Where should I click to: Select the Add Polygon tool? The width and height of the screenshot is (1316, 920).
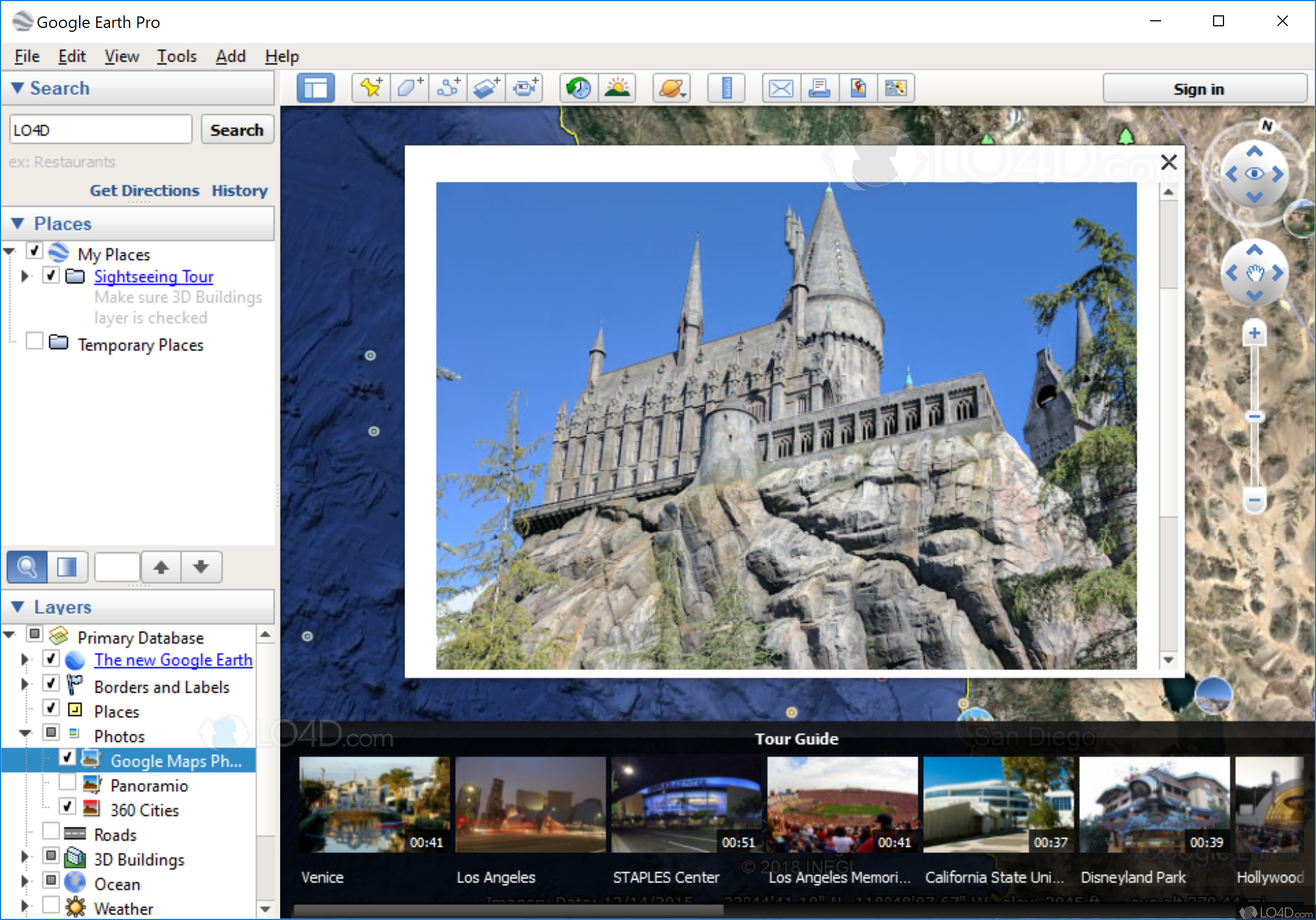(409, 88)
